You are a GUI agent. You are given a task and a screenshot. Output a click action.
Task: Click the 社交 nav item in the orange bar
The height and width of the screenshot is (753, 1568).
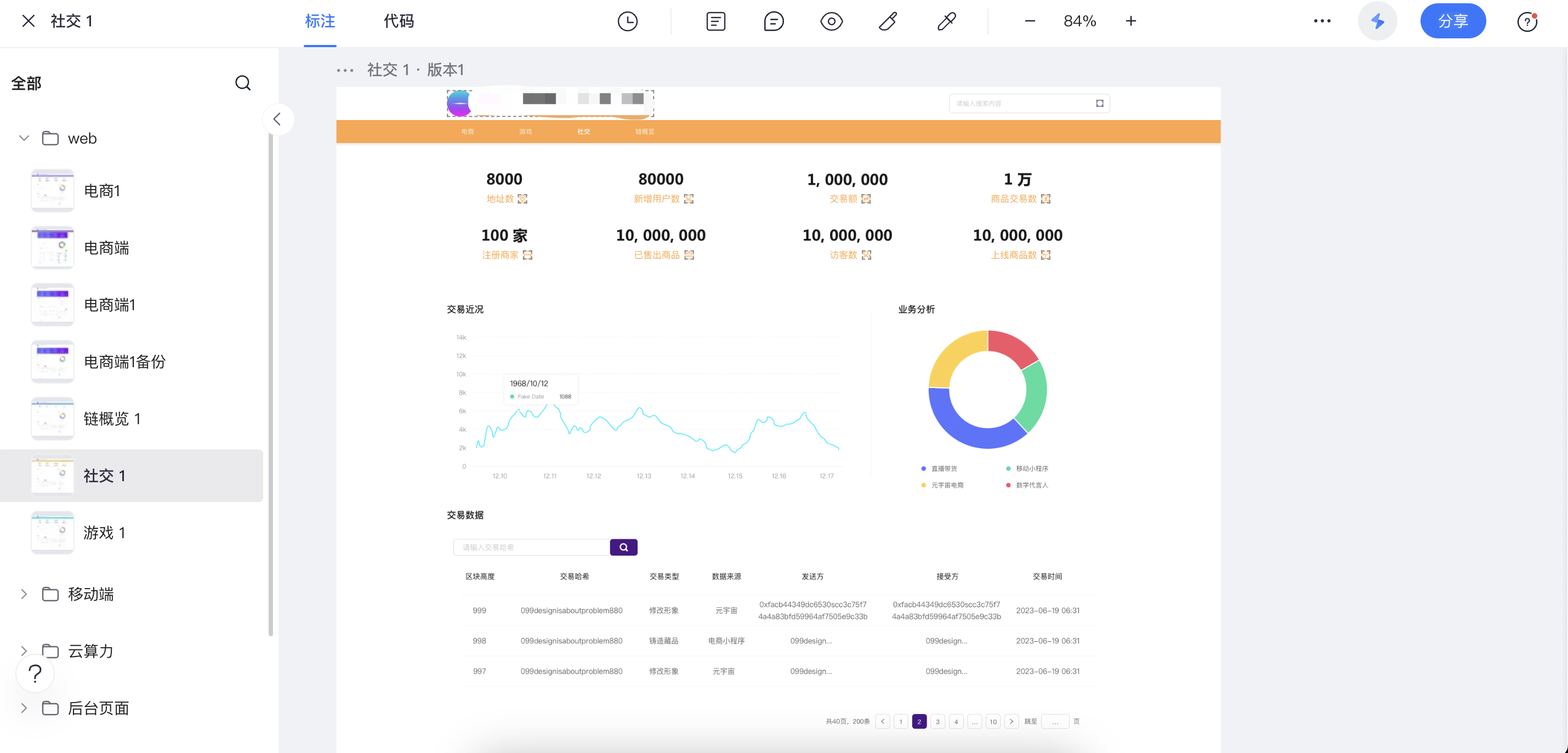(583, 132)
